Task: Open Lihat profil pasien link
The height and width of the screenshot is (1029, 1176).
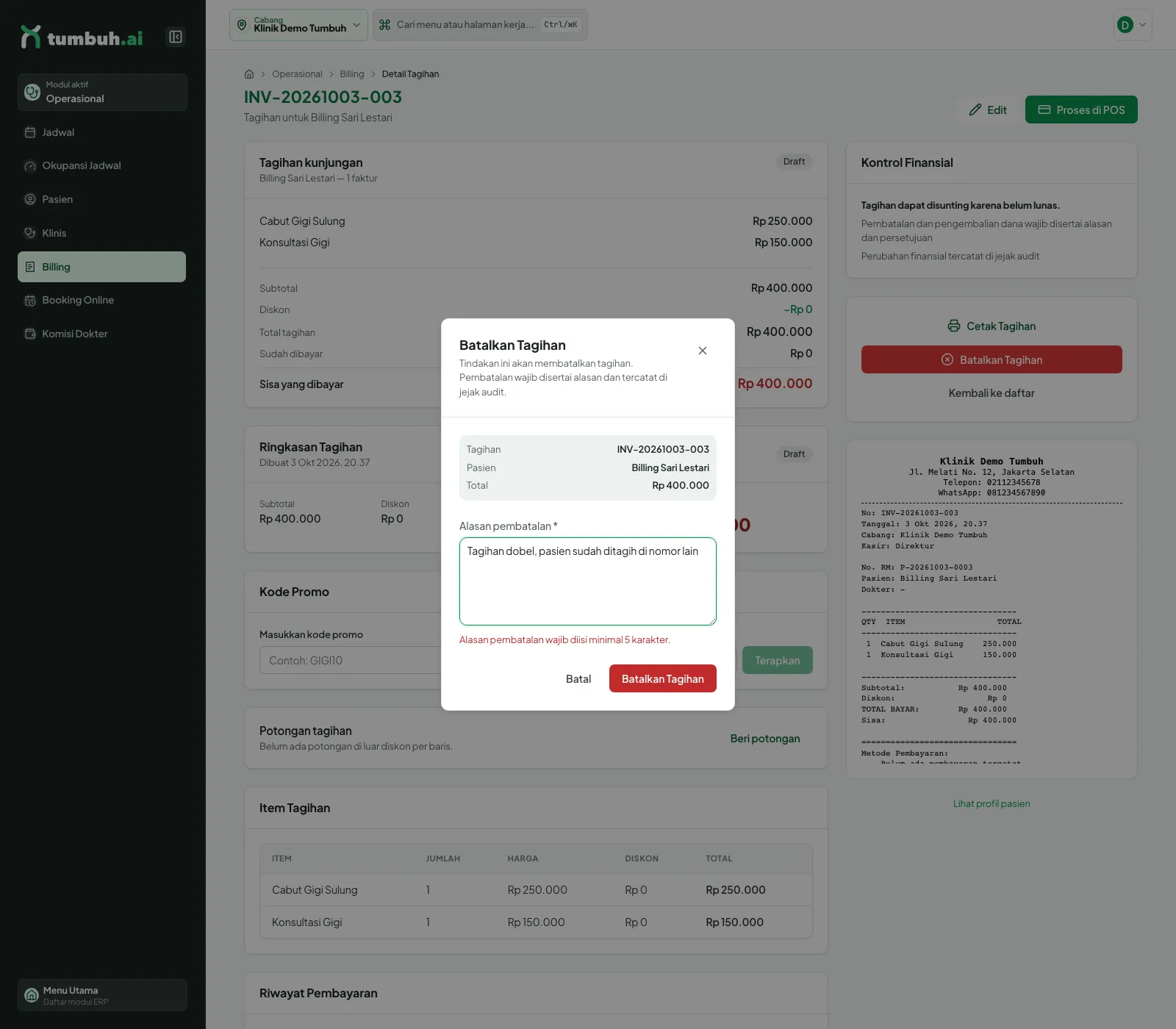Action: point(992,803)
